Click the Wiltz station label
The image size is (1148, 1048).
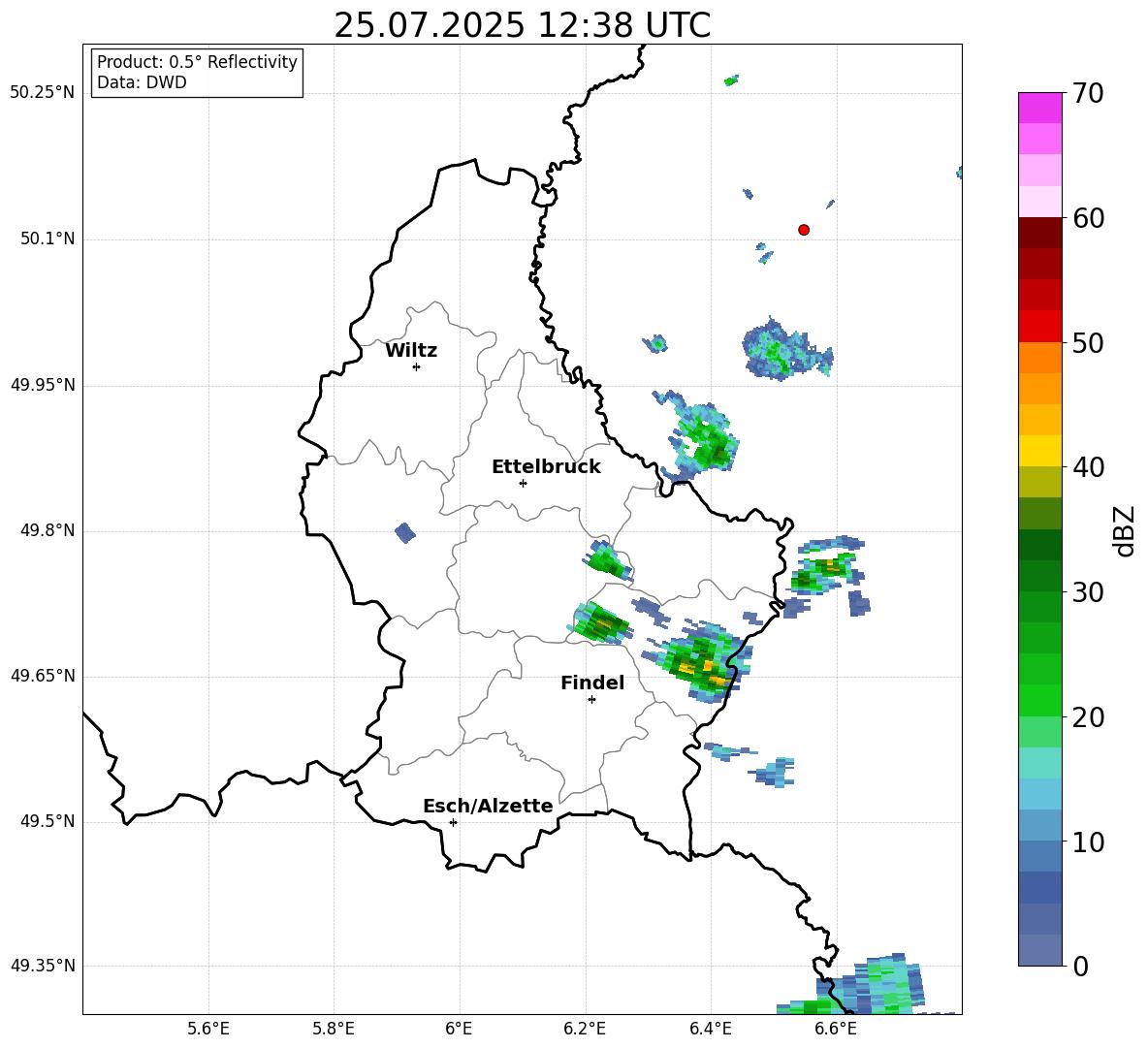pyautogui.click(x=411, y=351)
